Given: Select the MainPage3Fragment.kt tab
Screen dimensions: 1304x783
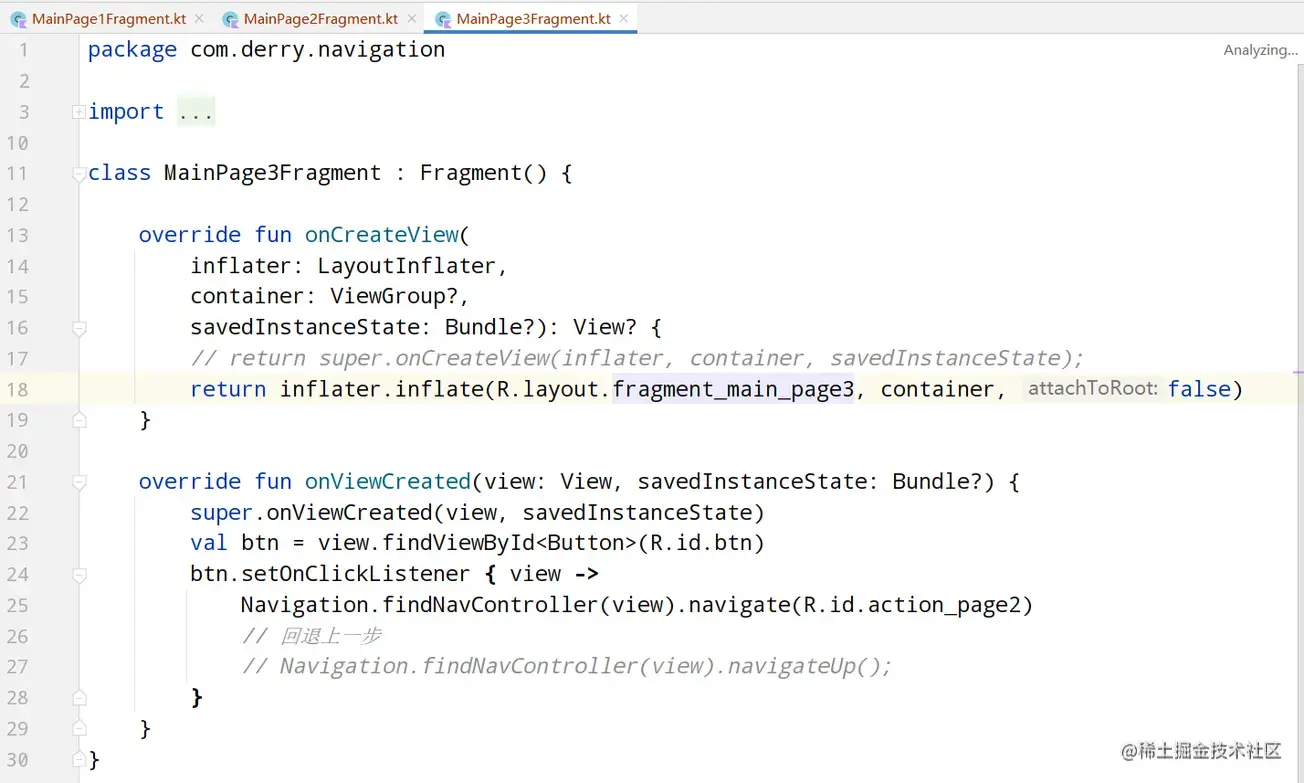Looking at the screenshot, I should pyautogui.click(x=533, y=19).
